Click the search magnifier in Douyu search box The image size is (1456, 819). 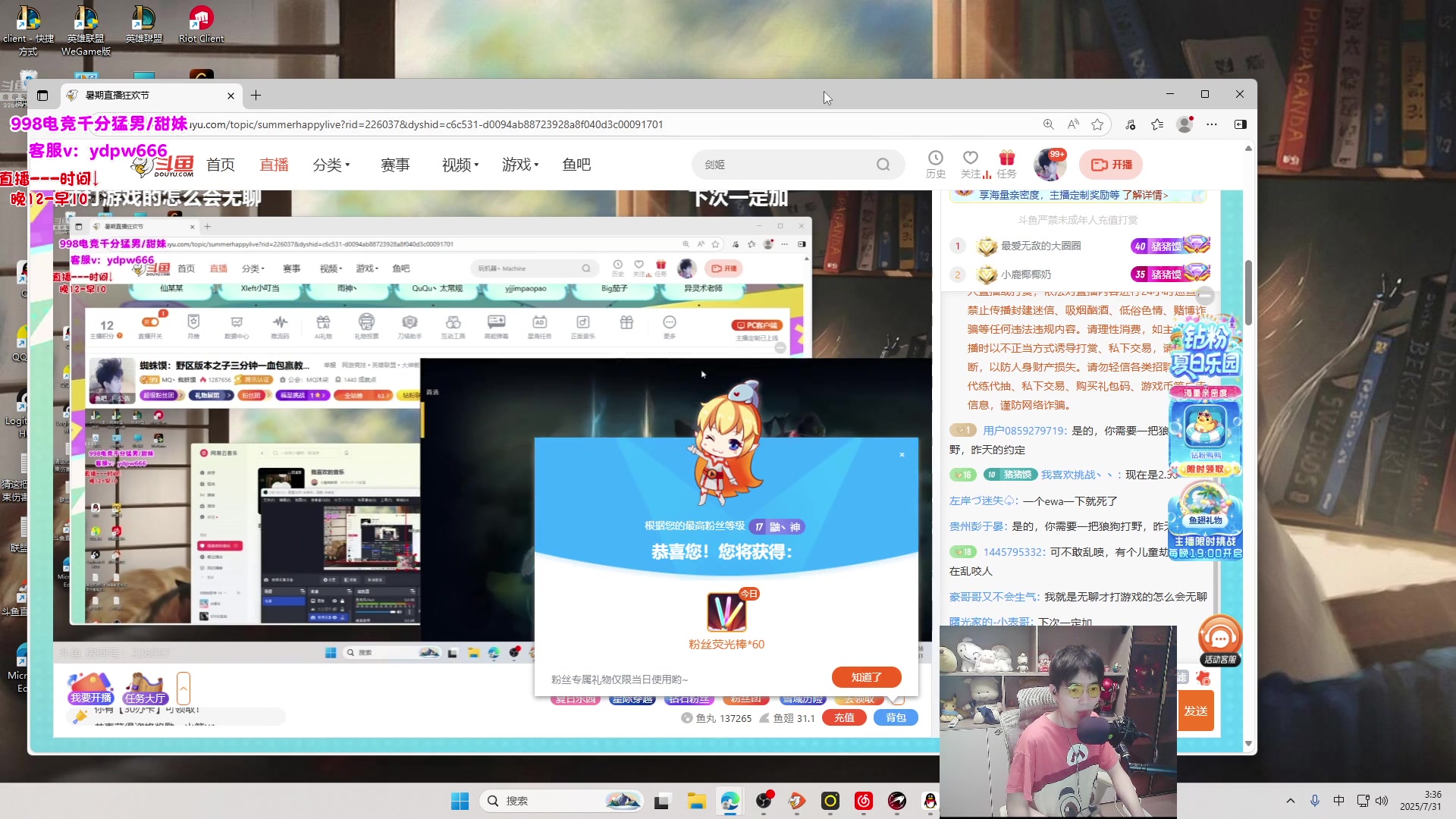pos(883,165)
